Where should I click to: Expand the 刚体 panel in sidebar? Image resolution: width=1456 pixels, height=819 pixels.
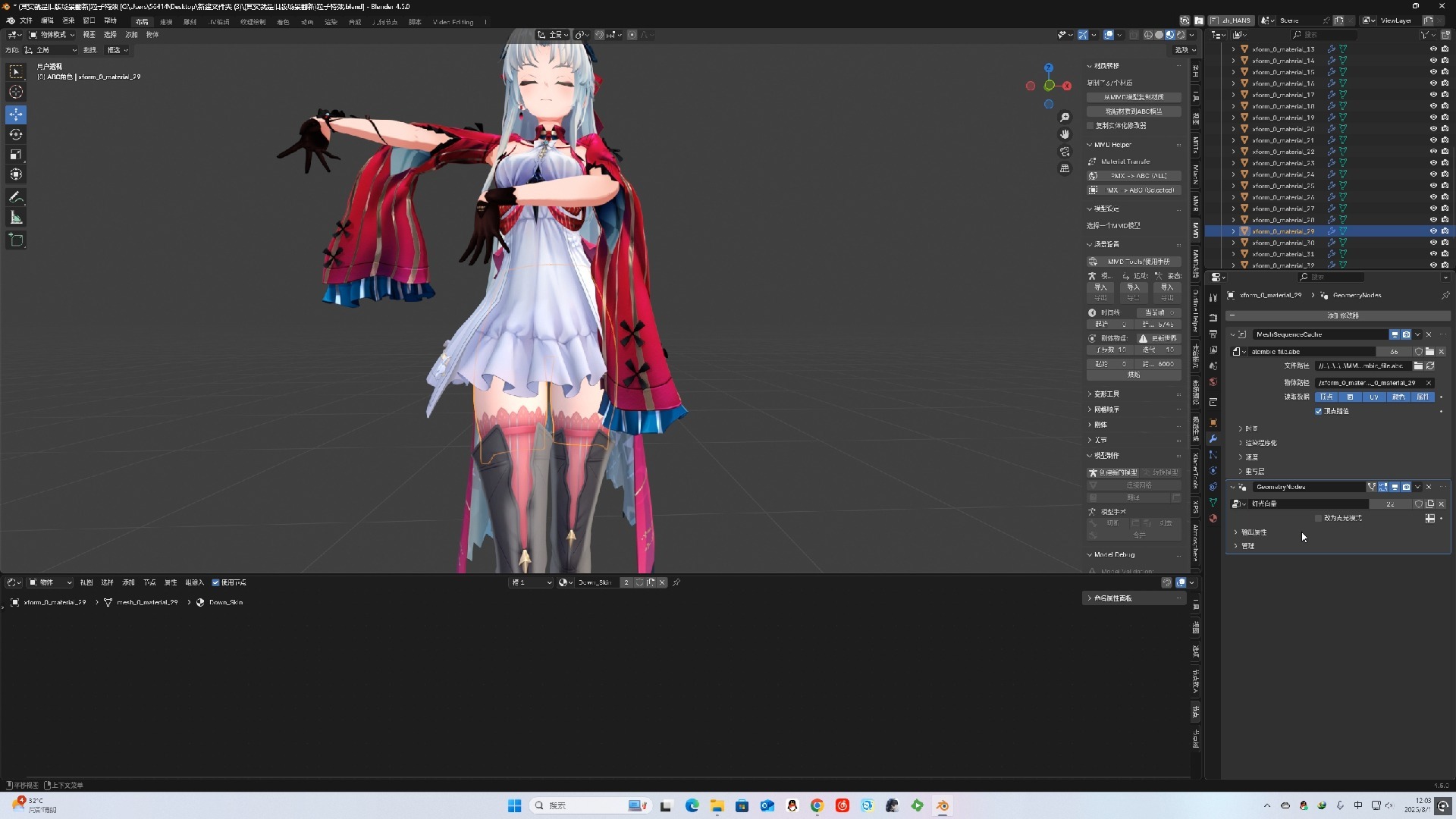tap(1099, 425)
